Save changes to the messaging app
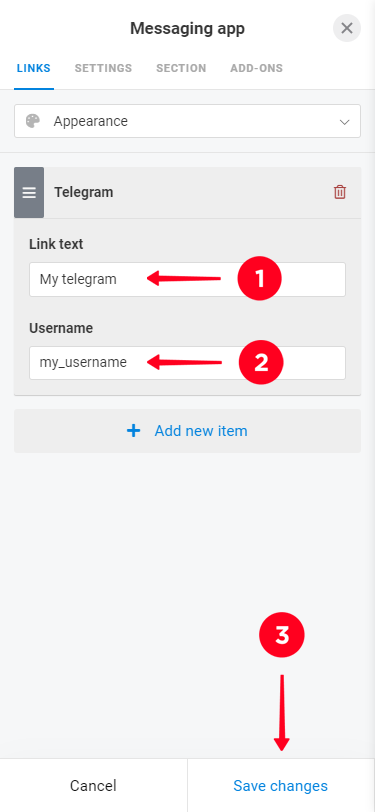Image resolution: width=375 pixels, height=812 pixels. [x=281, y=786]
